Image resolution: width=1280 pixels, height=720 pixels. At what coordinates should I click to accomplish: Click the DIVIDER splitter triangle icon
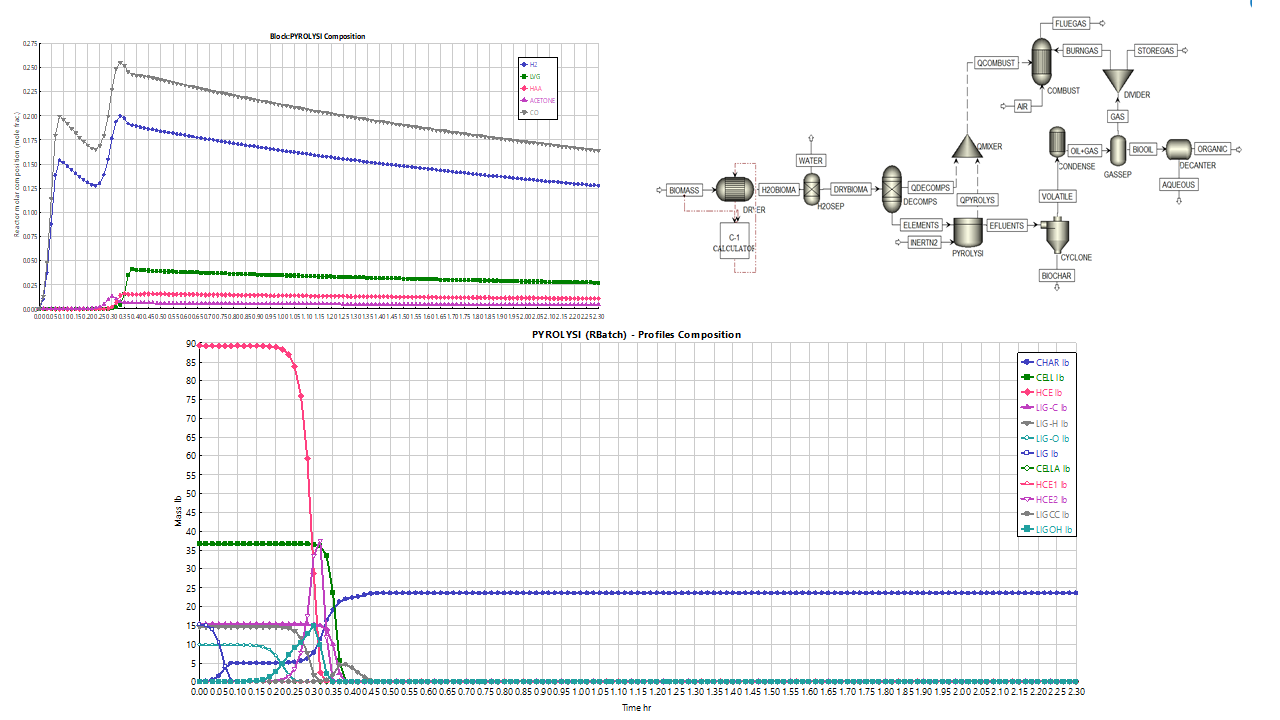pyautogui.click(x=1117, y=78)
